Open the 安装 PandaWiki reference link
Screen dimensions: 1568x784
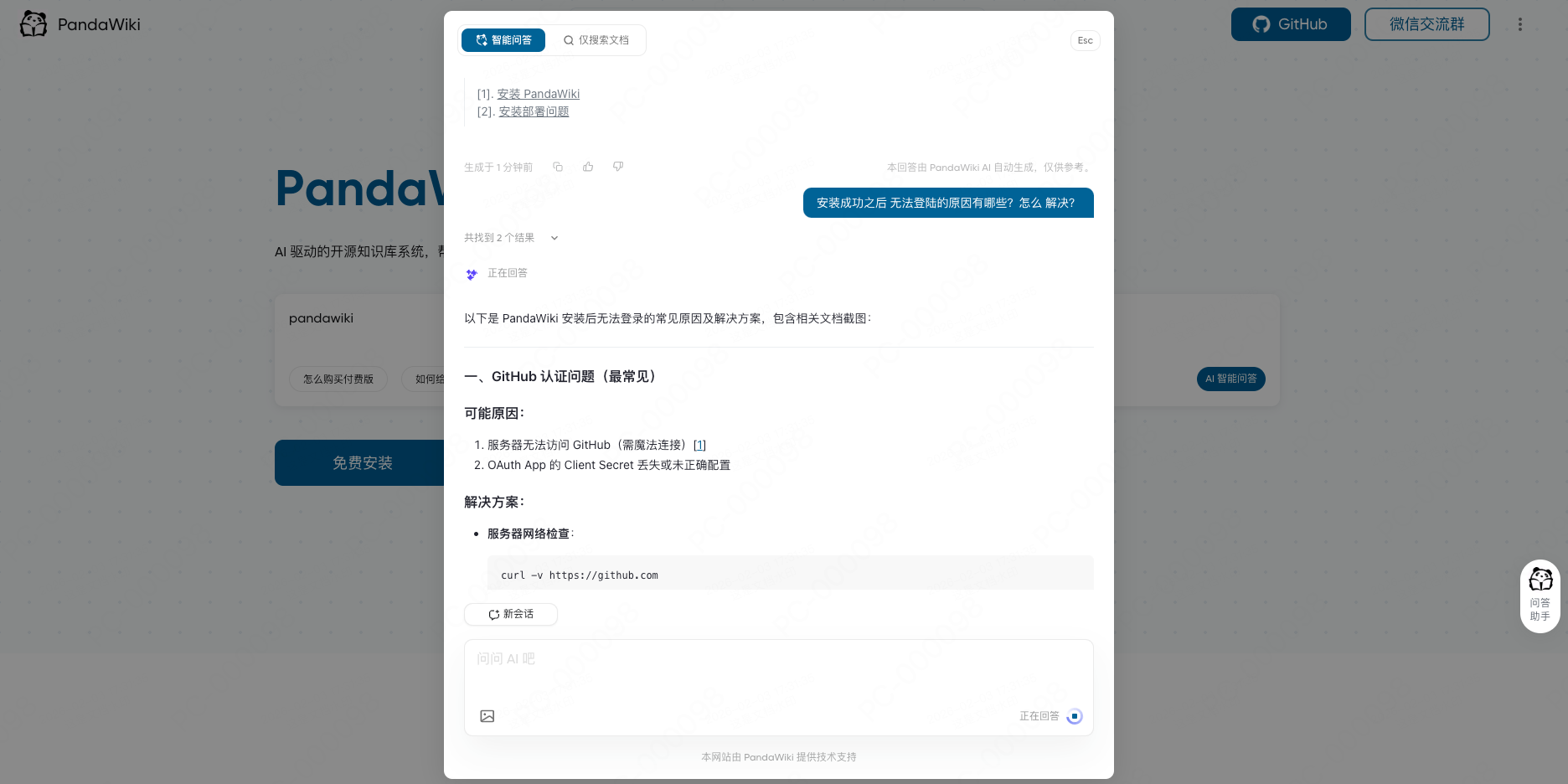538,94
